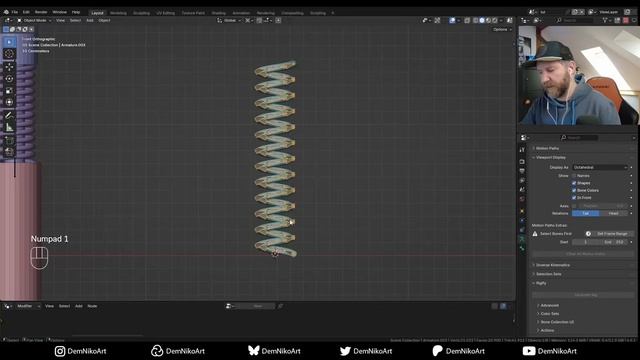
Task: Select the Cursor tool
Action: click(x=9, y=54)
